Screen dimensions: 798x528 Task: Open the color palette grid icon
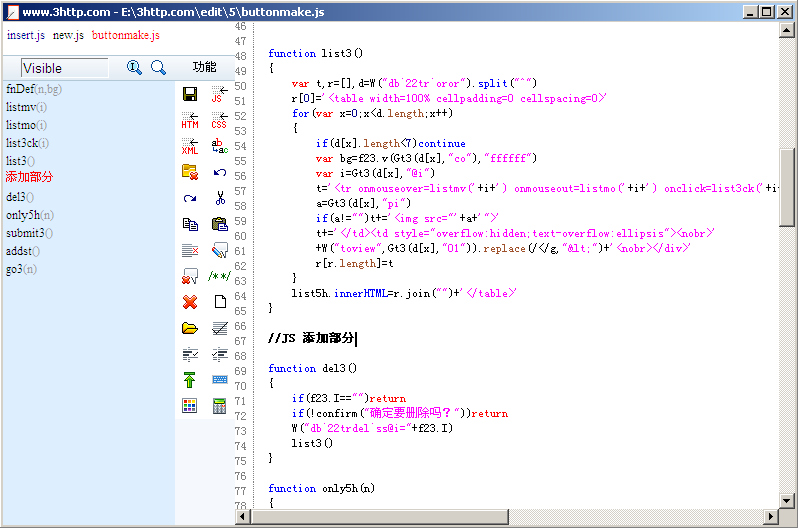click(190, 406)
